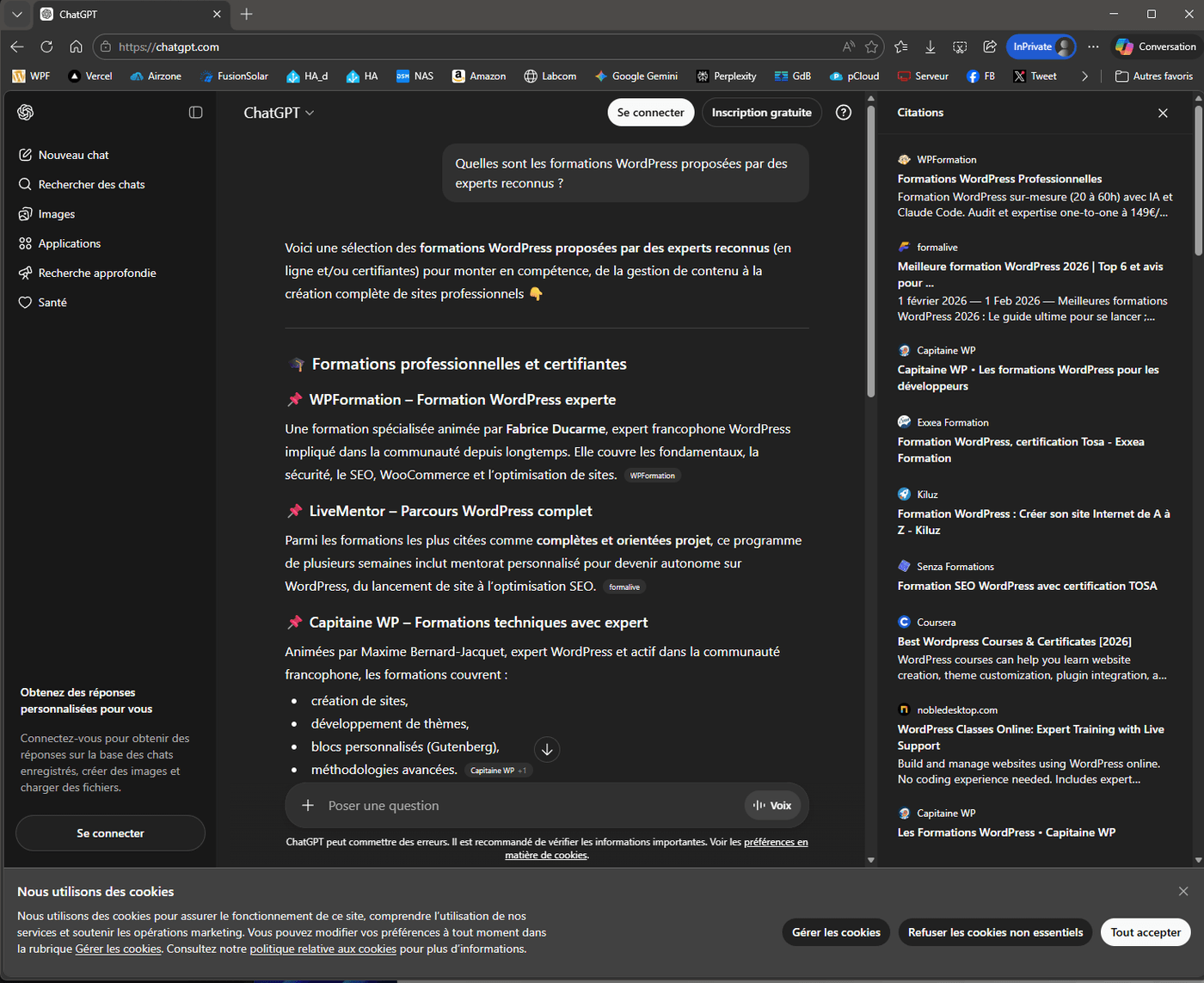Image resolution: width=1204 pixels, height=983 pixels.
Task: Collapse the chat sidebar panel
Action: (x=196, y=112)
